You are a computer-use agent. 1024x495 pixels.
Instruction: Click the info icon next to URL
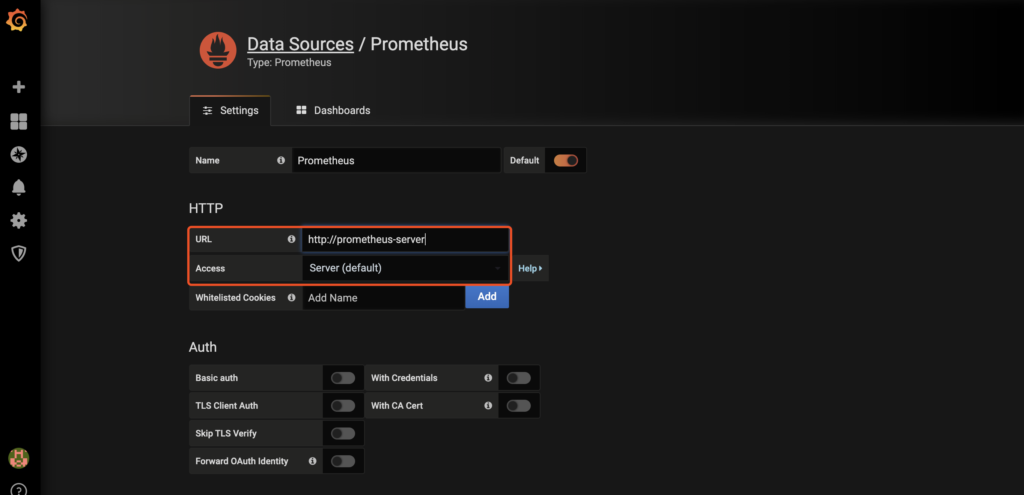pos(291,239)
